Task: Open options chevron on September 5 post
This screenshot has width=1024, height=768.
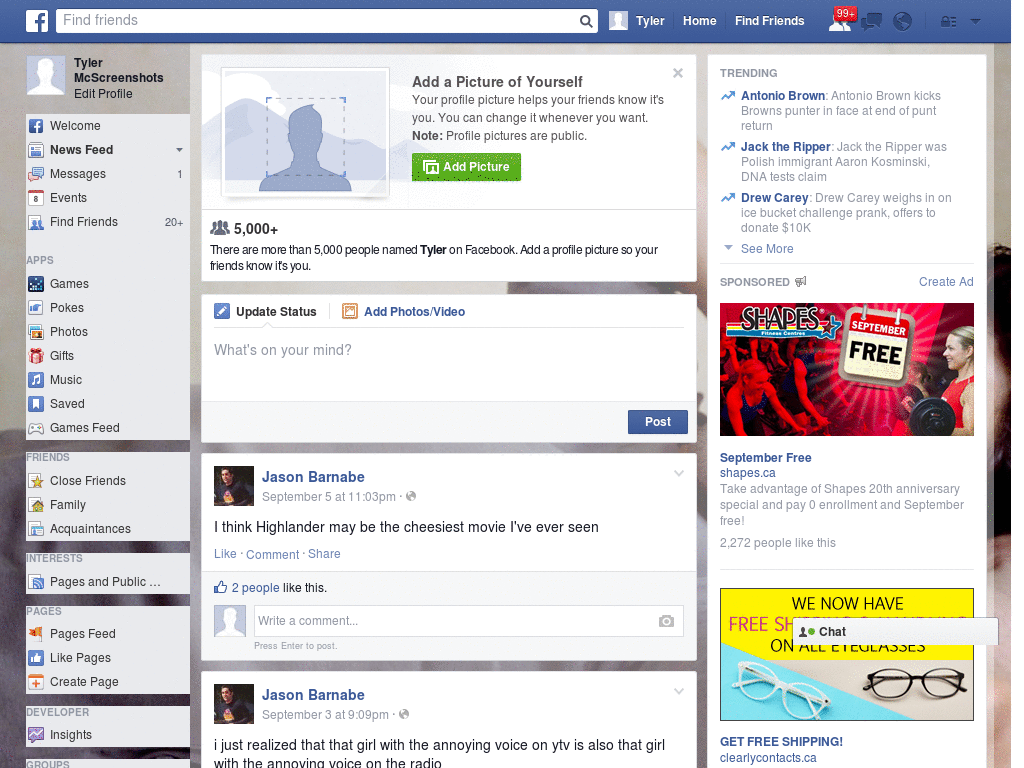Action: click(679, 473)
